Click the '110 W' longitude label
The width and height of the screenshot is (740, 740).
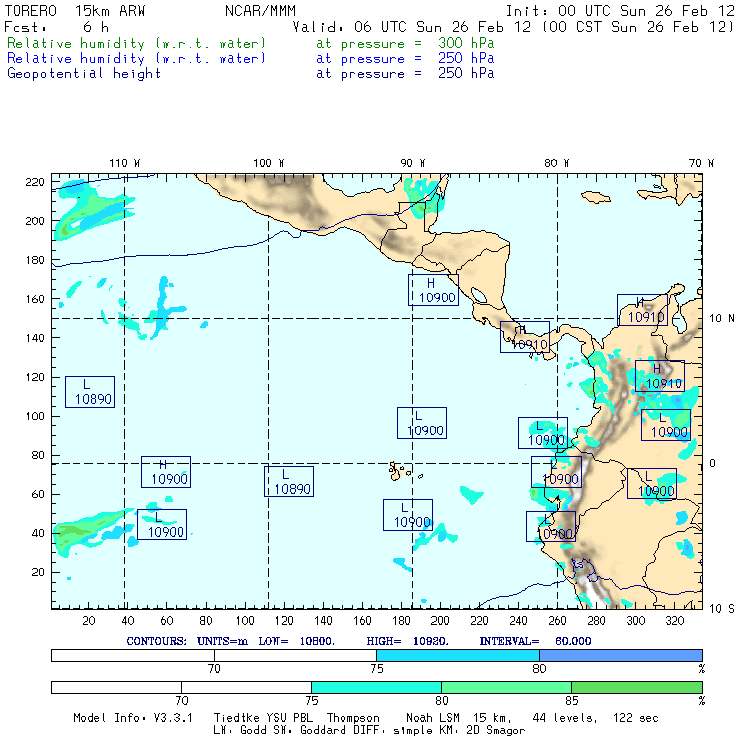click(x=125, y=163)
